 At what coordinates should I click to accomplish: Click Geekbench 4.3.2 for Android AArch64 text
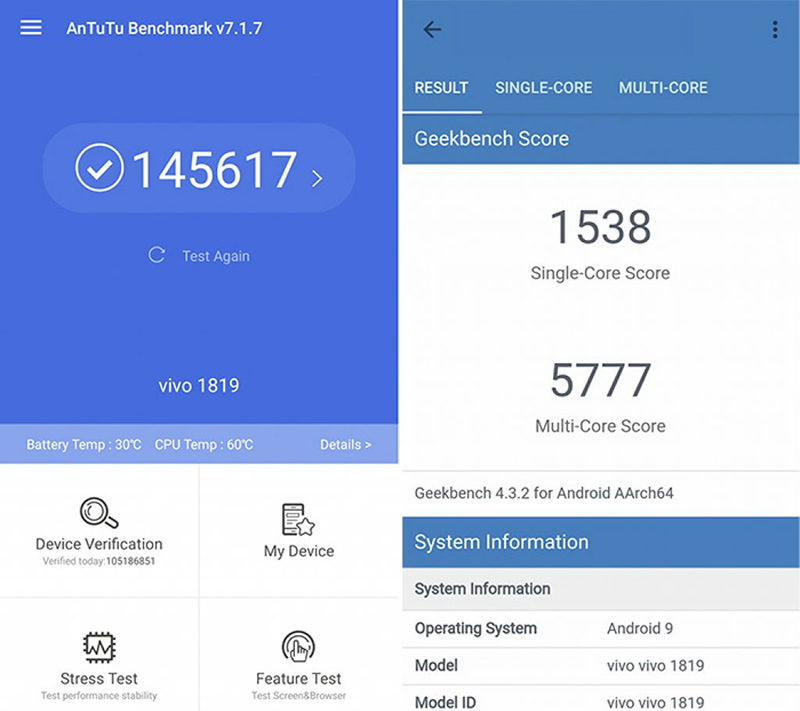[x=544, y=493]
